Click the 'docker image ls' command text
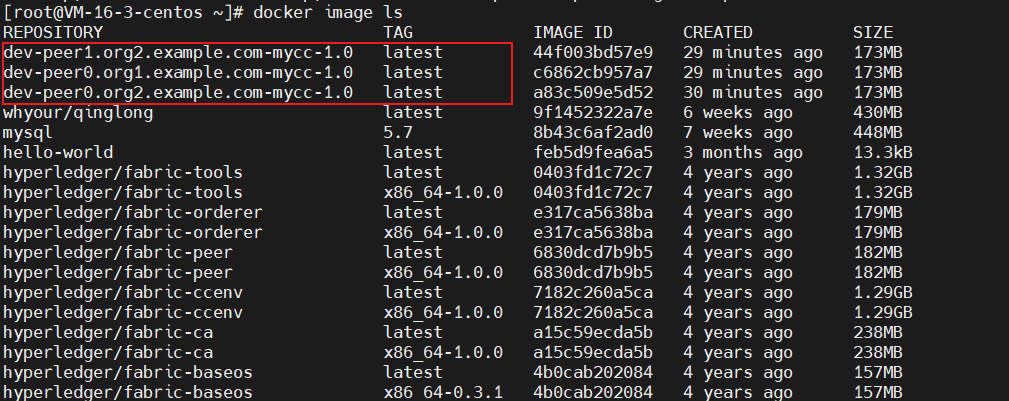 (328, 12)
